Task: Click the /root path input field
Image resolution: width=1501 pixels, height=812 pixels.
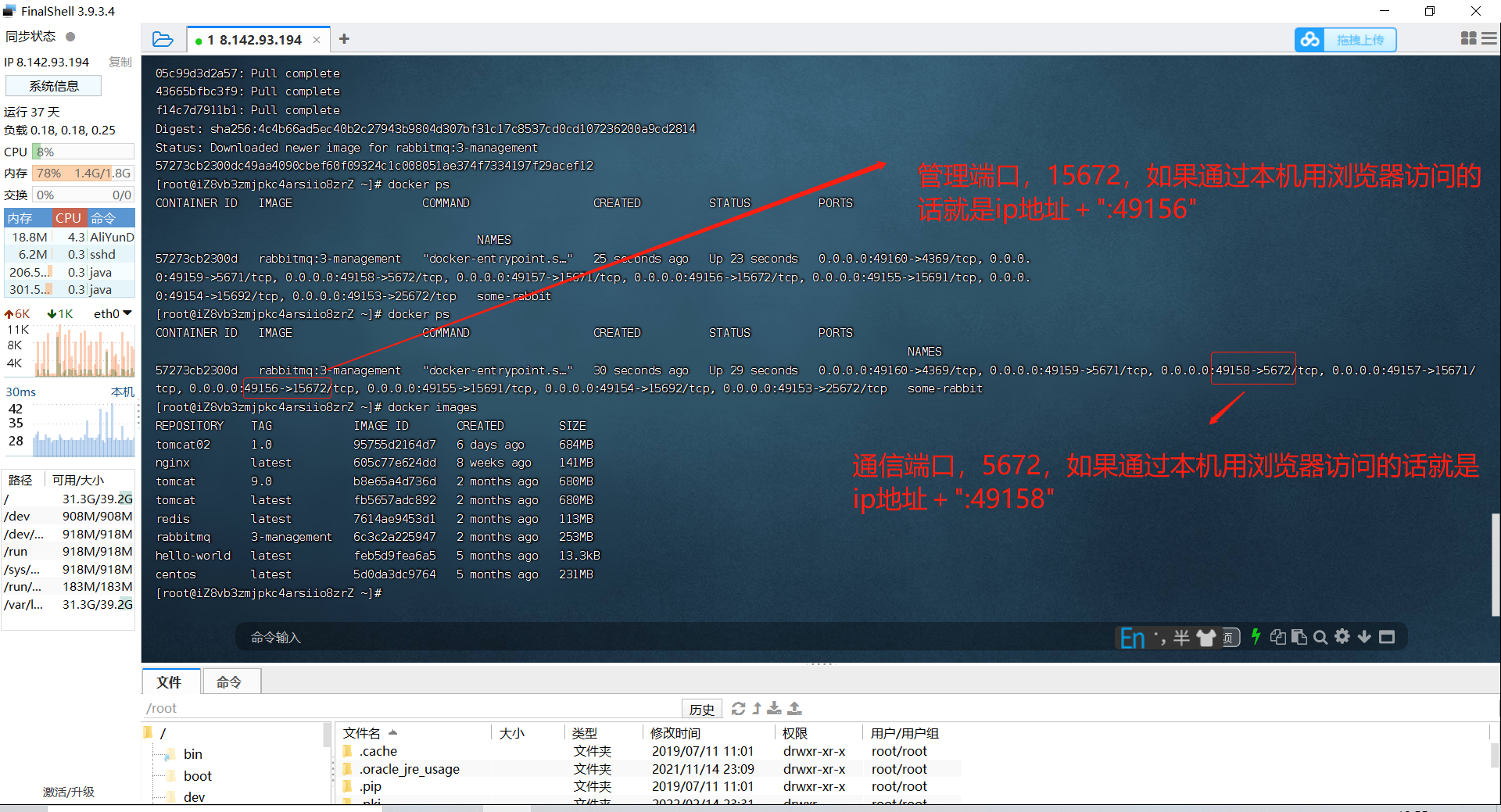Action: [x=410, y=708]
